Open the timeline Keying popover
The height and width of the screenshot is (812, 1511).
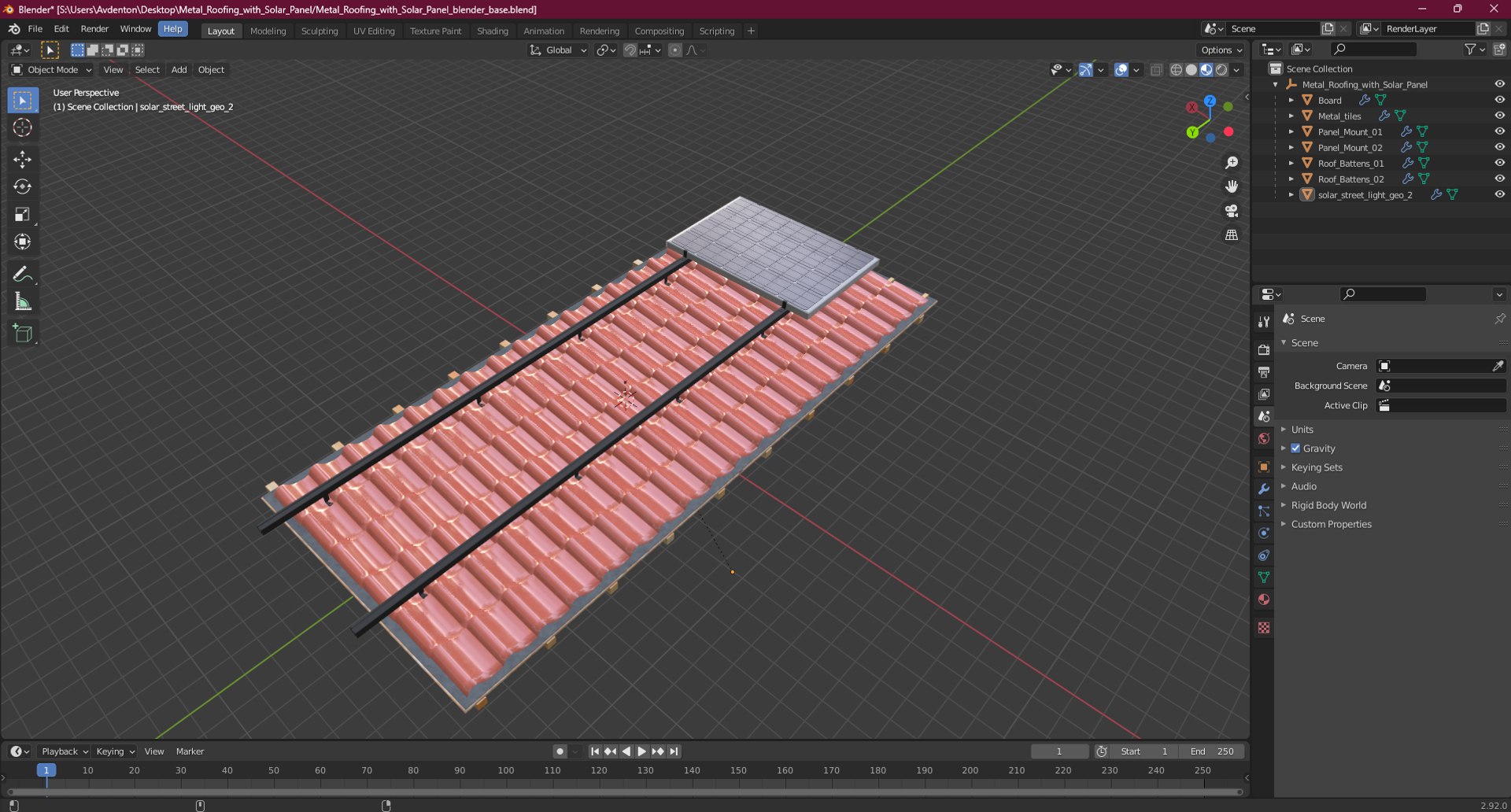tap(115, 751)
